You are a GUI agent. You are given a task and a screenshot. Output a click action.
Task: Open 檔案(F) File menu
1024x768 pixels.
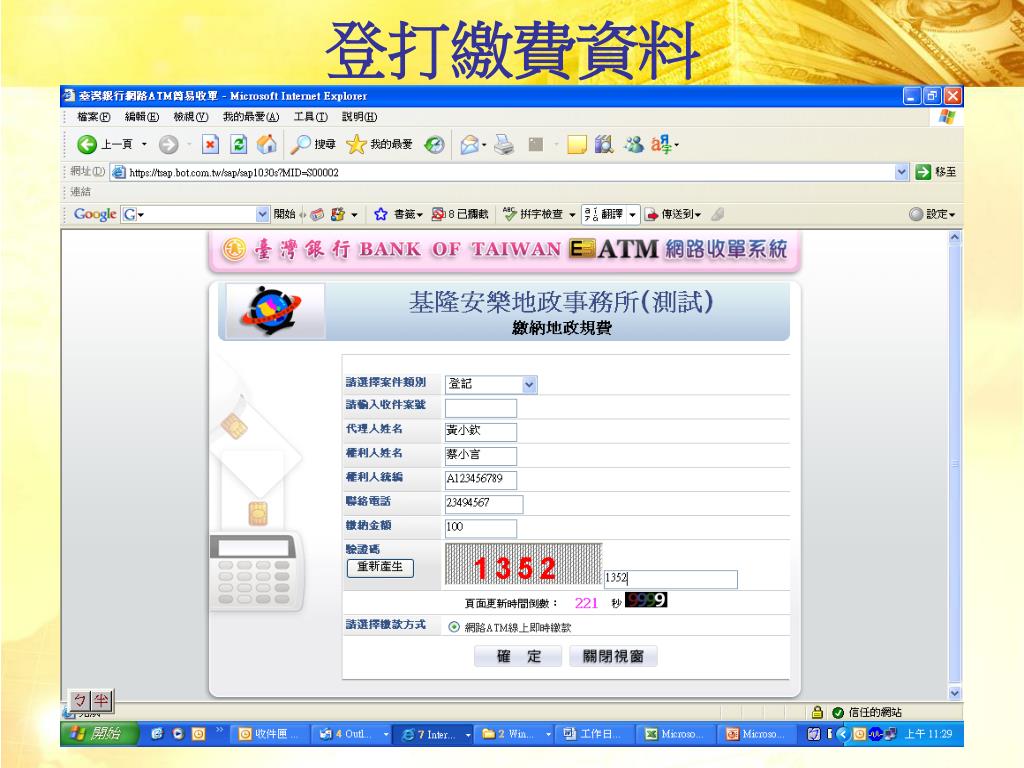coord(93,117)
